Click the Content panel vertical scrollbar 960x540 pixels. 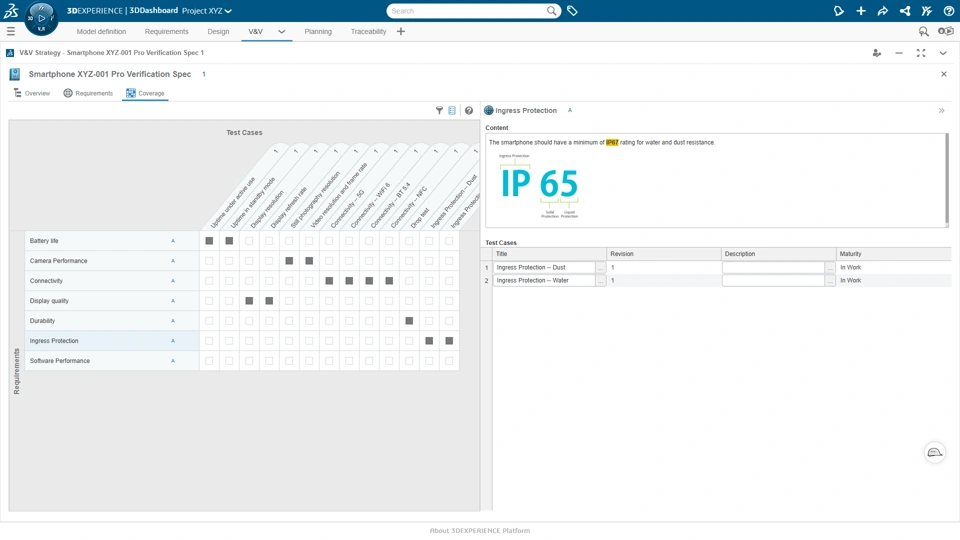pos(947,179)
